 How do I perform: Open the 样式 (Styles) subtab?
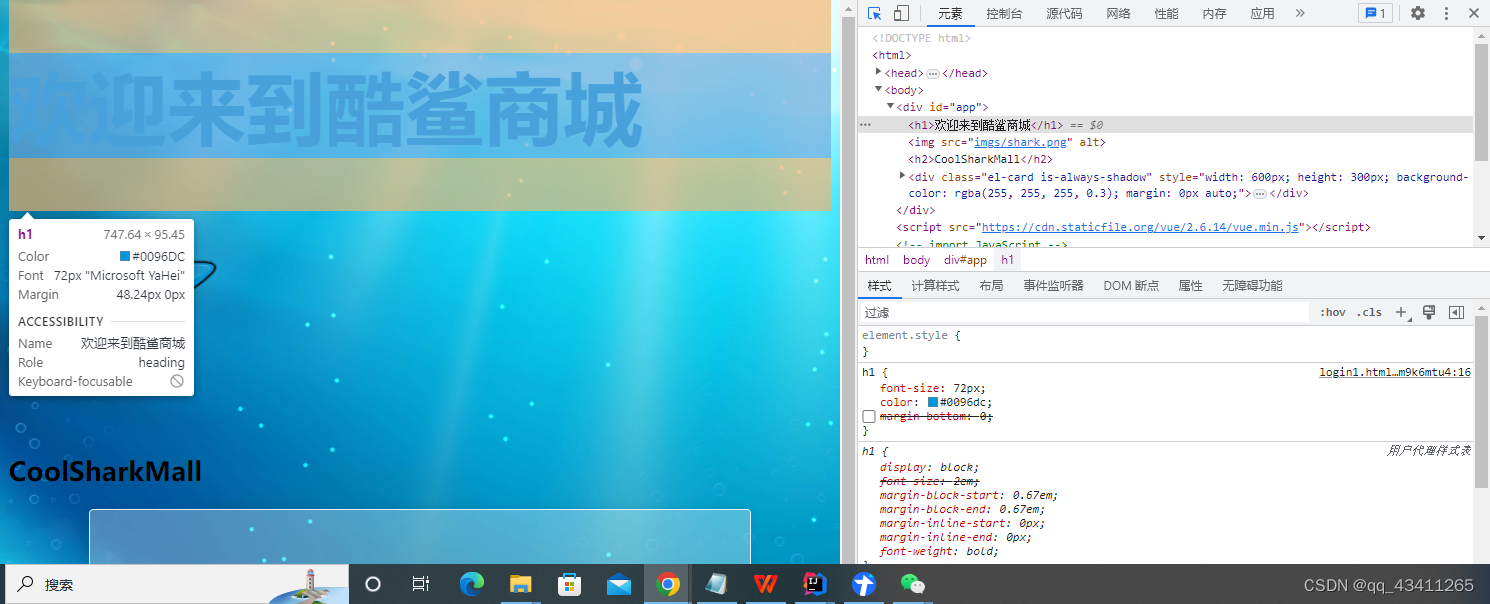[879, 286]
